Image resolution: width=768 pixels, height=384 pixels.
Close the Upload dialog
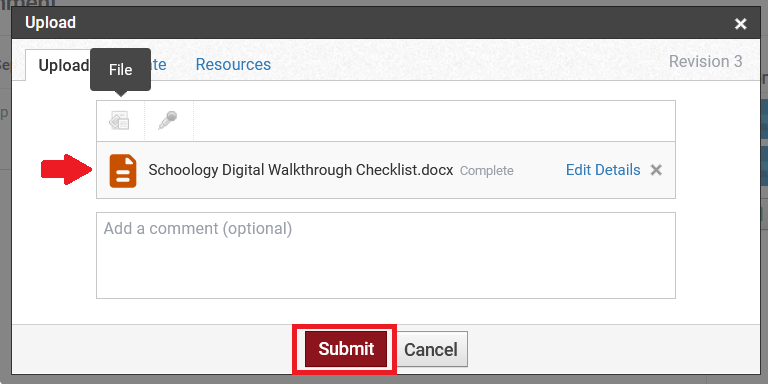pyautogui.click(x=740, y=24)
